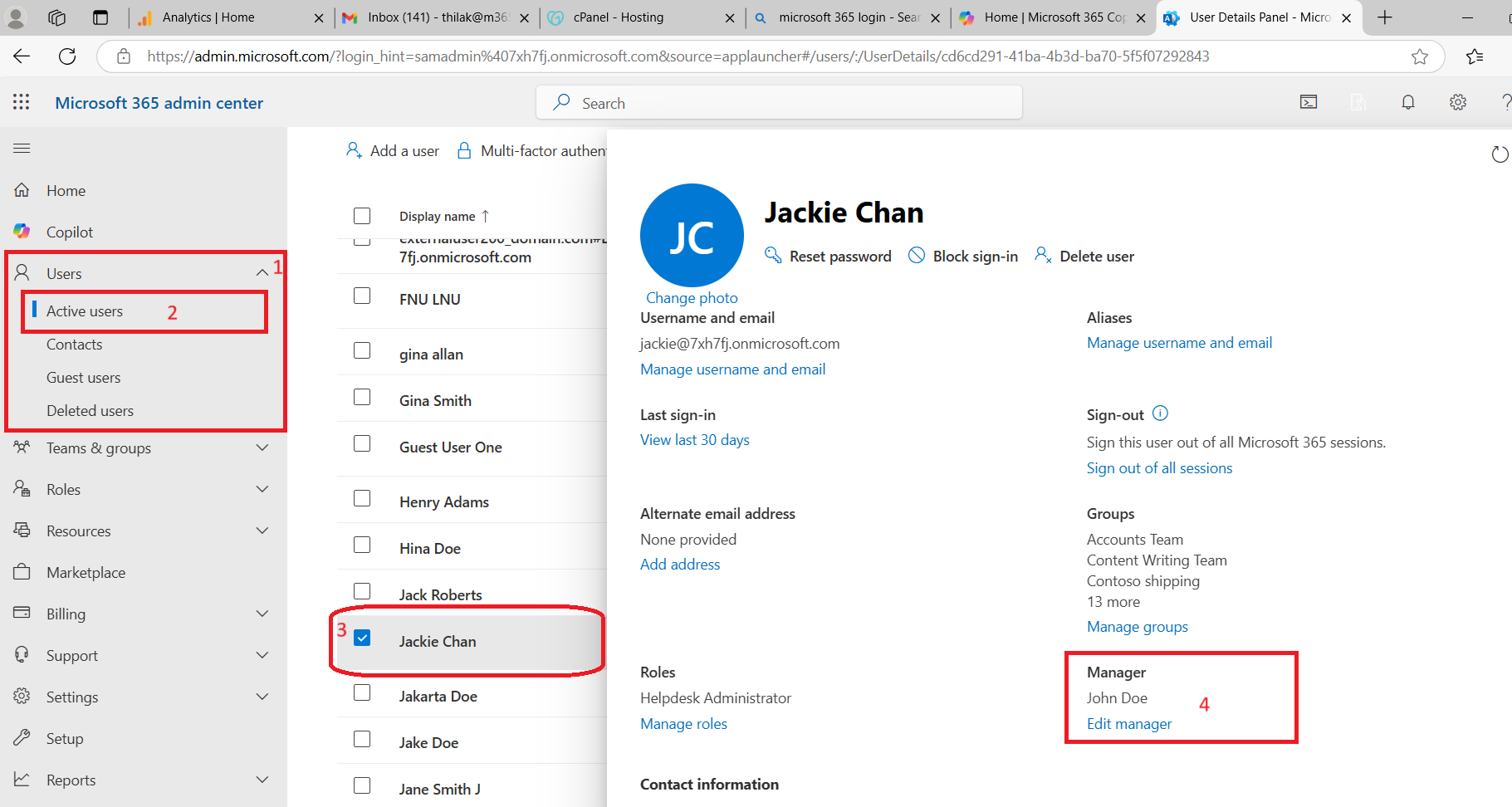Viewport: 1512px width, 807px height.
Task: Check the Jakarta Doe checkbox
Action: click(362, 692)
